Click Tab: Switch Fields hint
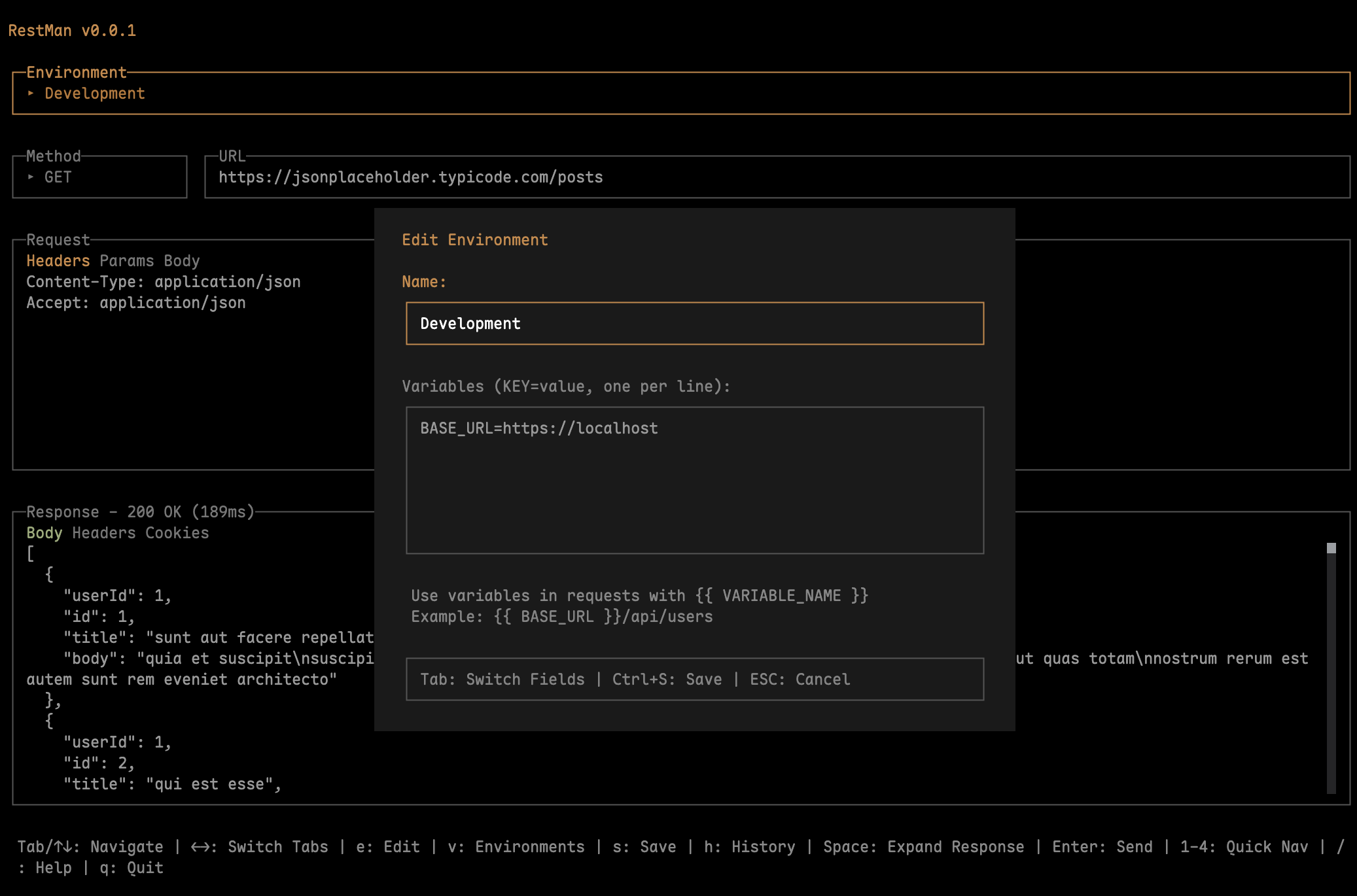The image size is (1357, 896). pyautogui.click(x=502, y=680)
